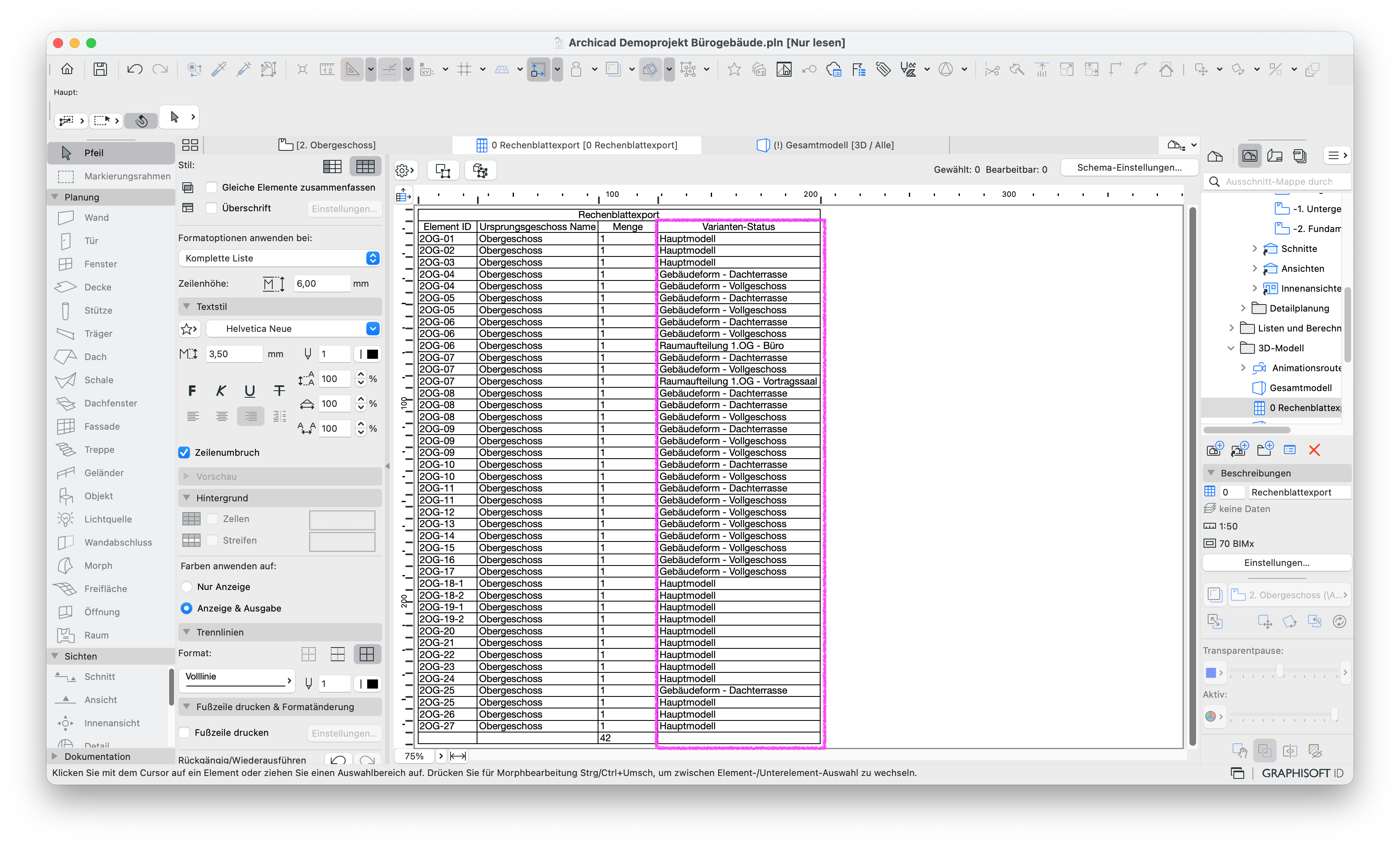This screenshot has height=846, width=1400.
Task: Select right text alignment button
Action: tap(251, 416)
